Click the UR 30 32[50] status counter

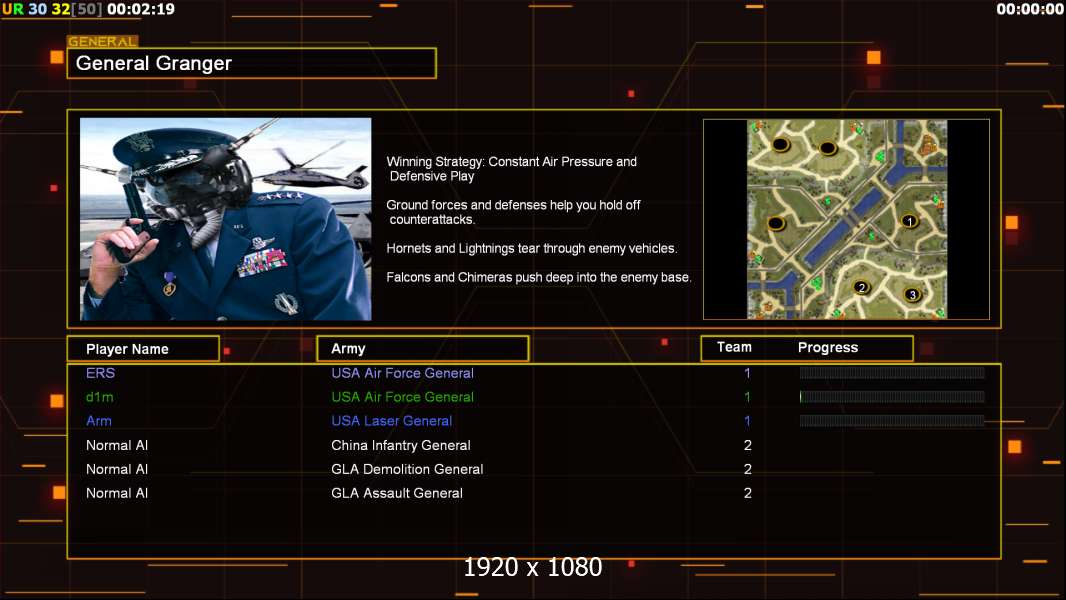52,9
